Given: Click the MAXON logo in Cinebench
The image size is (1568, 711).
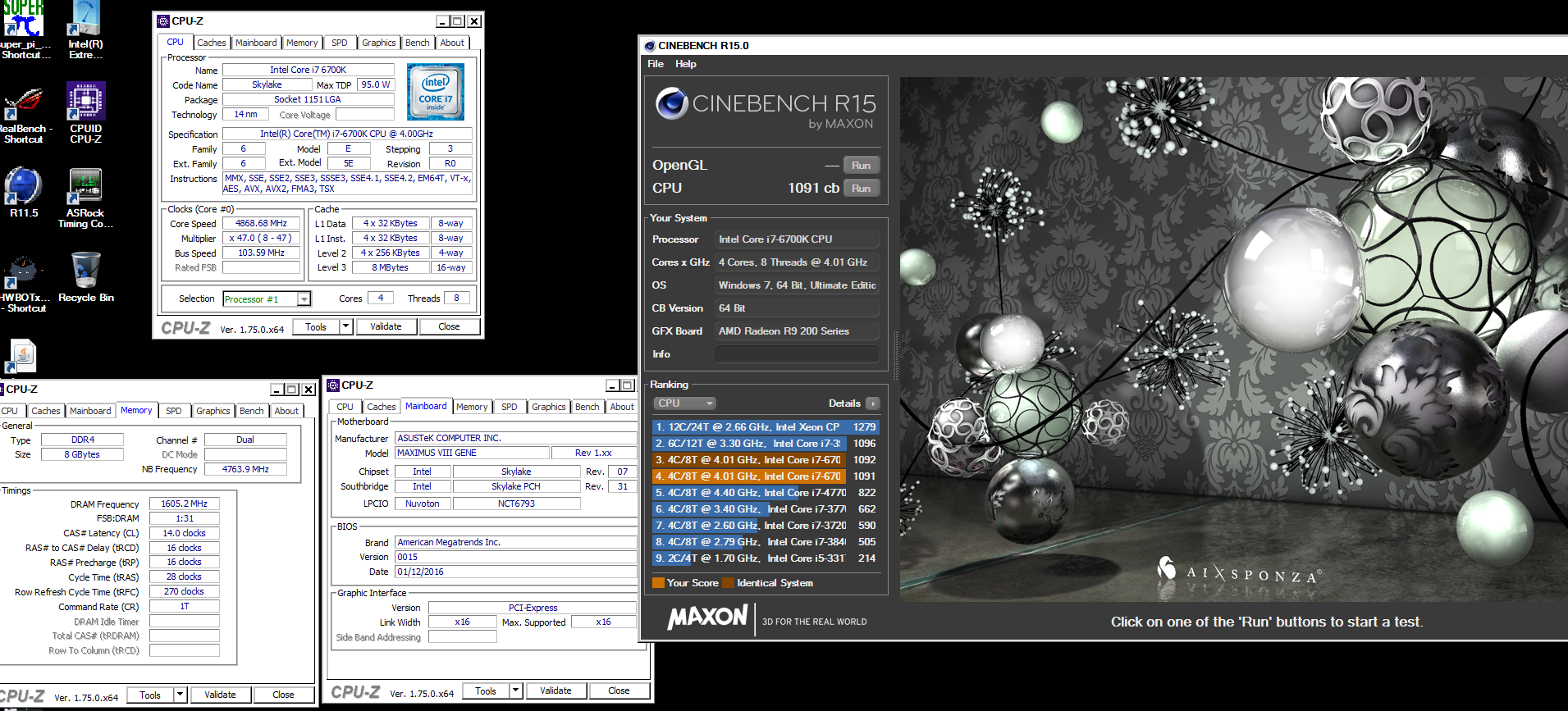Looking at the screenshot, I should click(708, 617).
